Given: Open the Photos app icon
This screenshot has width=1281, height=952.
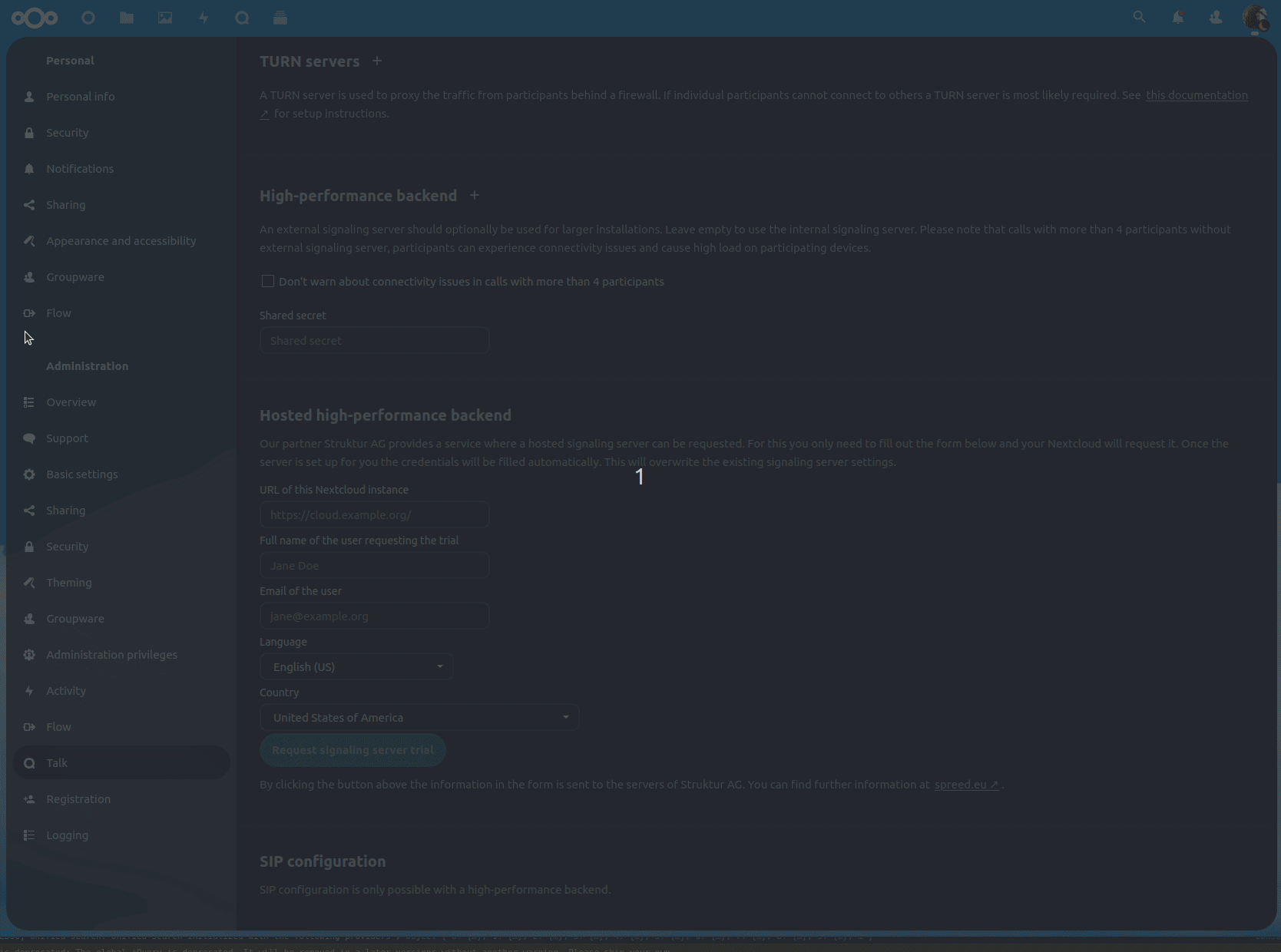Looking at the screenshot, I should coord(165,18).
